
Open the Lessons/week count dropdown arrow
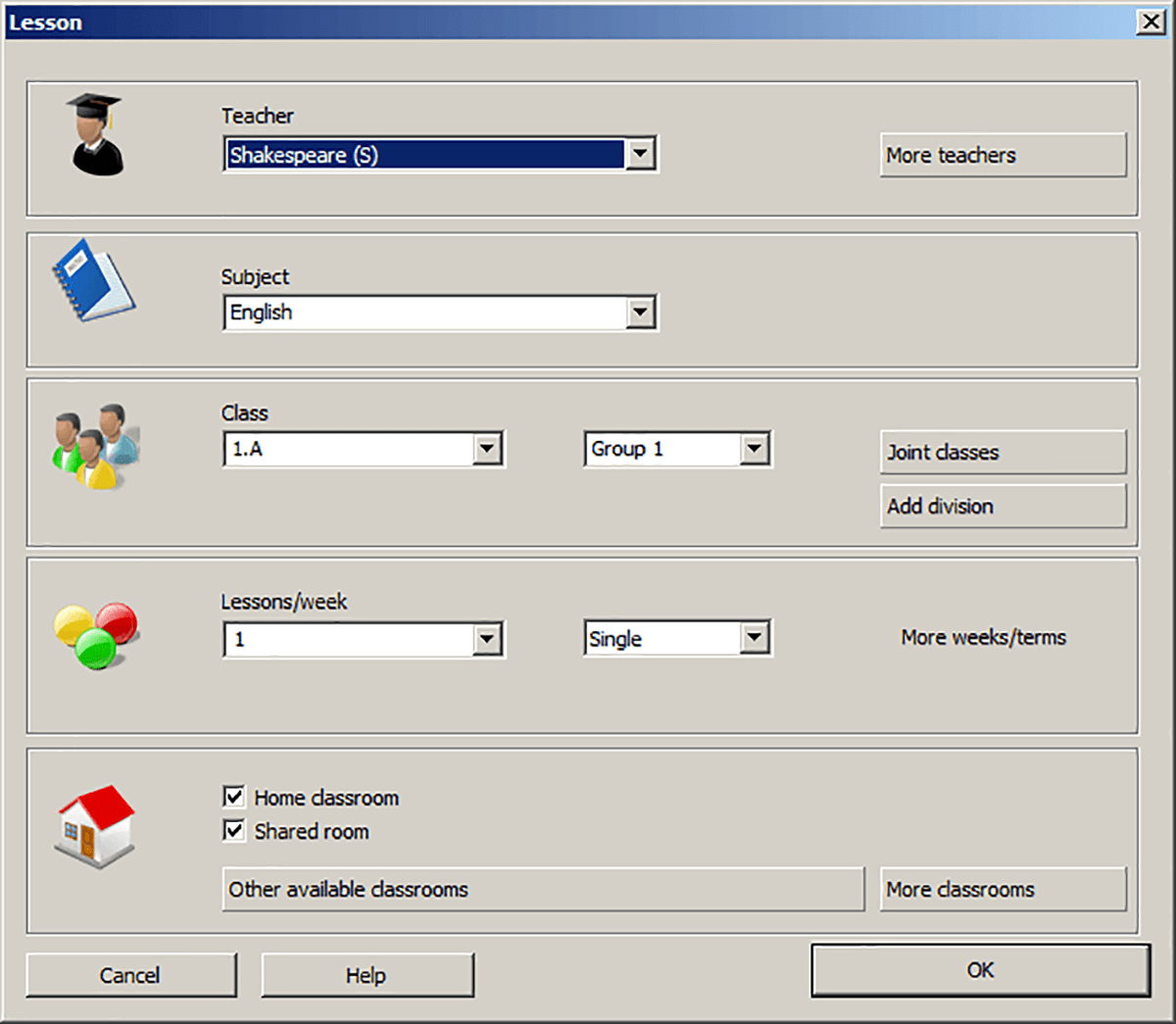tap(487, 640)
